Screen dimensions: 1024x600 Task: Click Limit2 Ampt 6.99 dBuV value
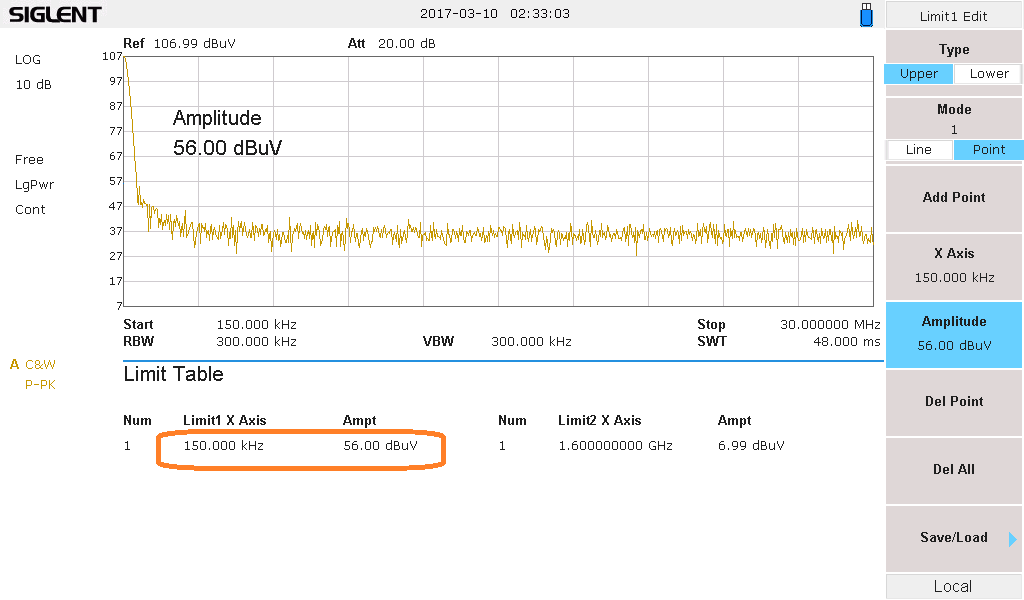point(751,446)
